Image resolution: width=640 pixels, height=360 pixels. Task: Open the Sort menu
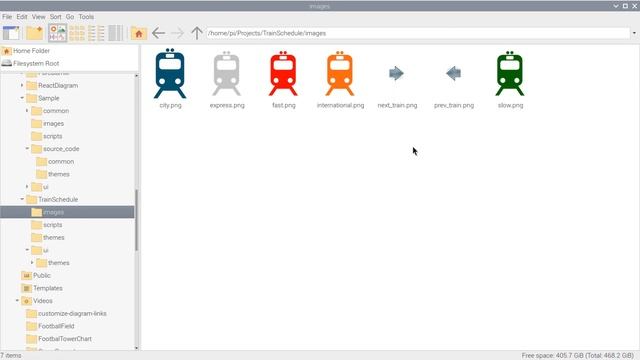pos(56,17)
